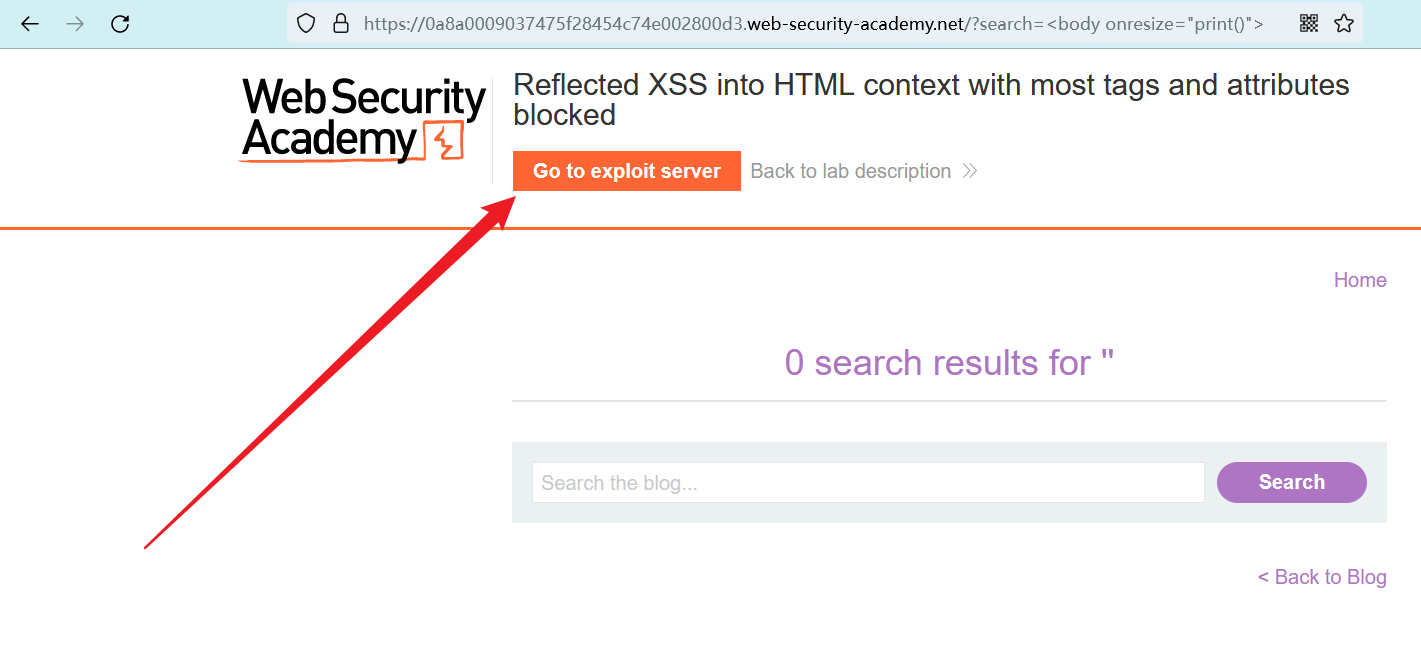Focus the Search the blog input field
The width and height of the screenshot is (1421, 671).
(867, 483)
